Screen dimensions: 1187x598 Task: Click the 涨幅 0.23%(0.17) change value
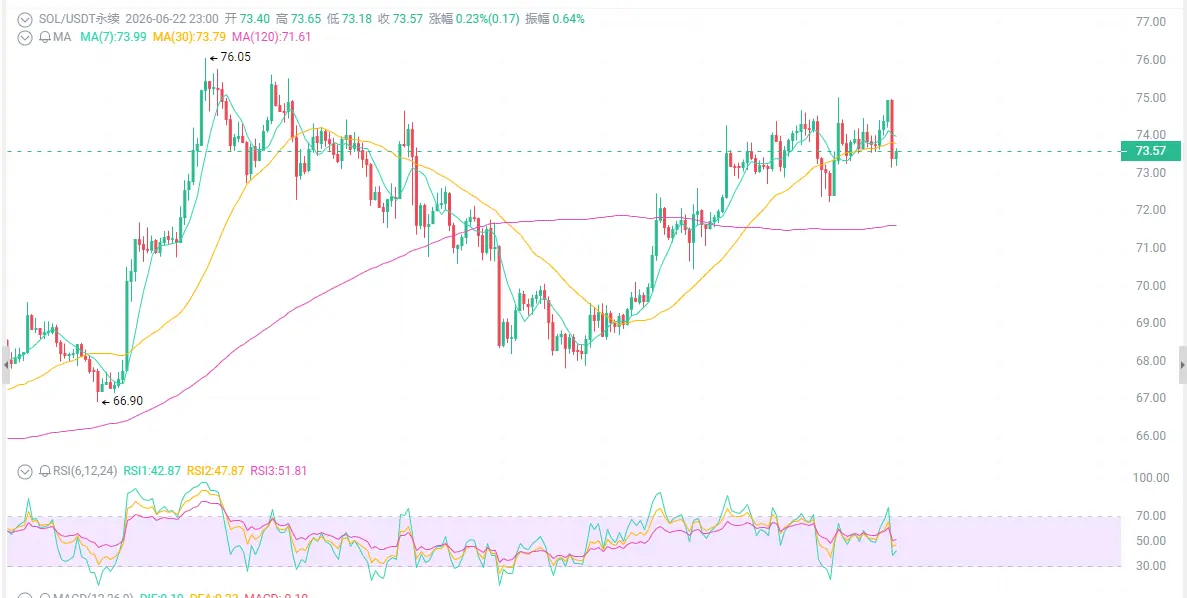point(475,19)
